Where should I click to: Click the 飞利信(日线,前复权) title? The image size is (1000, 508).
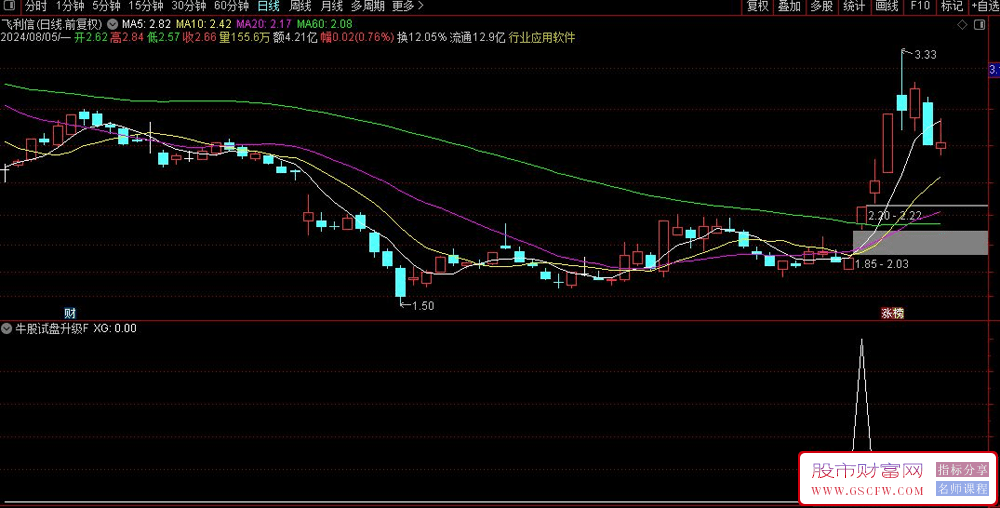52,24
